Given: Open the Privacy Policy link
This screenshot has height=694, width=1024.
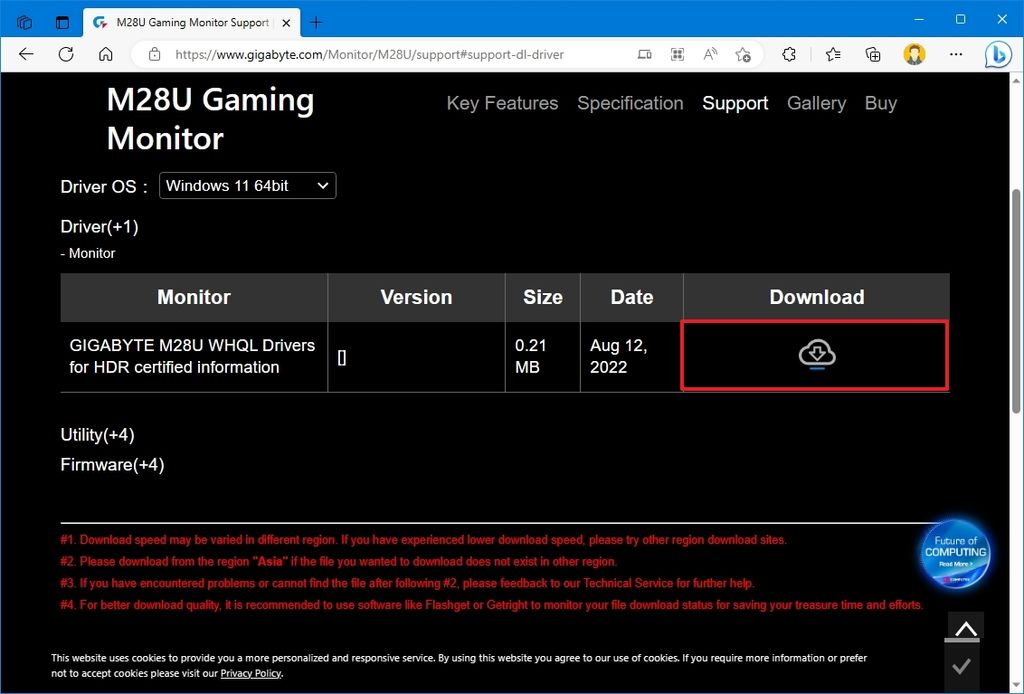Looking at the screenshot, I should tap(251, 673).
